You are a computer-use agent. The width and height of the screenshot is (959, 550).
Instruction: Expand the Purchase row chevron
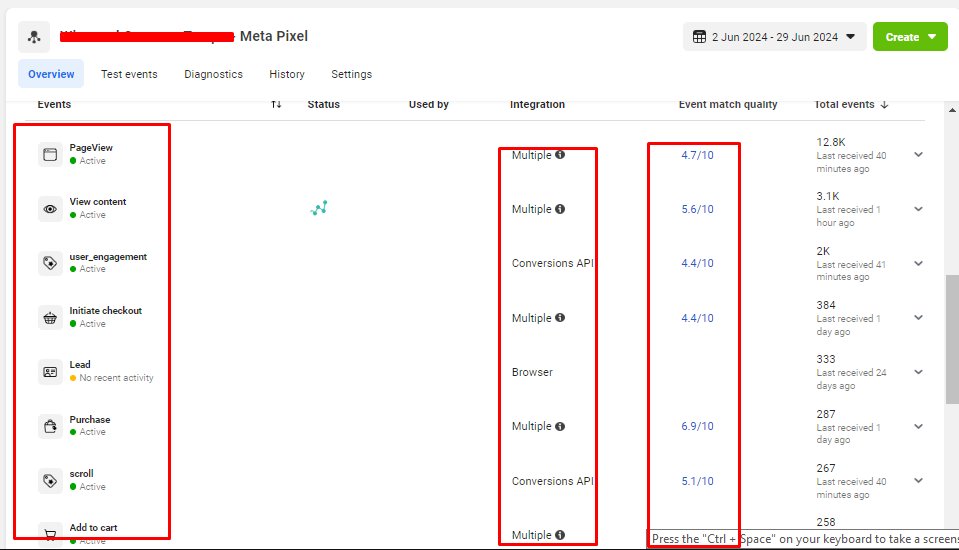918,426
